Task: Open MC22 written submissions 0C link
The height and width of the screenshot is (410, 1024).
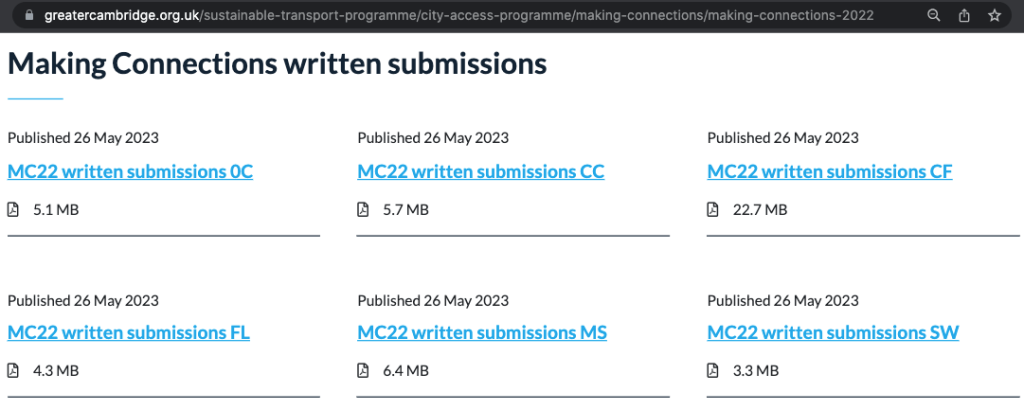Action: pyautogui.click(x=130, y=172)
